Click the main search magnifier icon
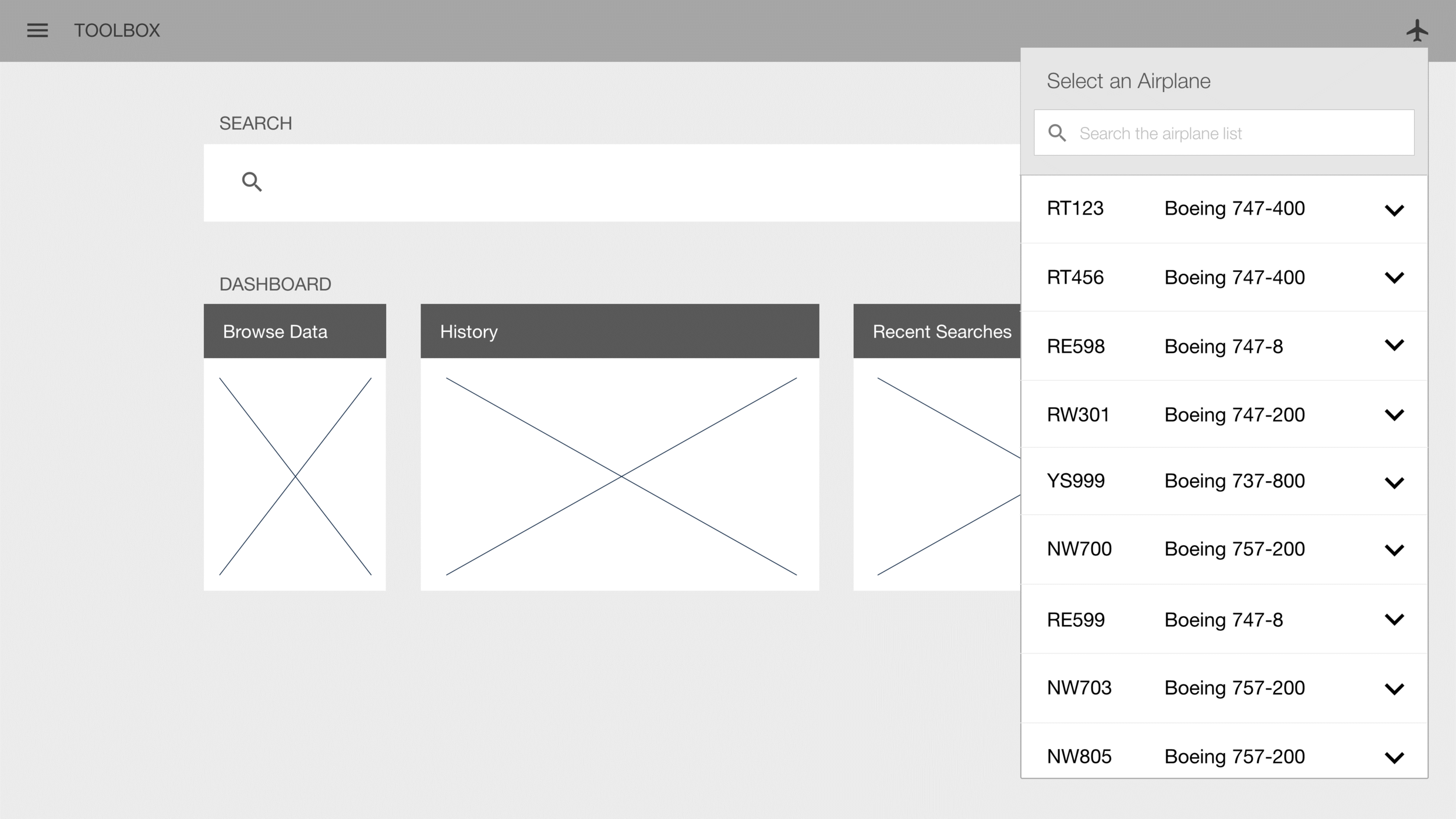This screenshot has width=1456, height=819. pyautogui.click(x=252, y=182)
